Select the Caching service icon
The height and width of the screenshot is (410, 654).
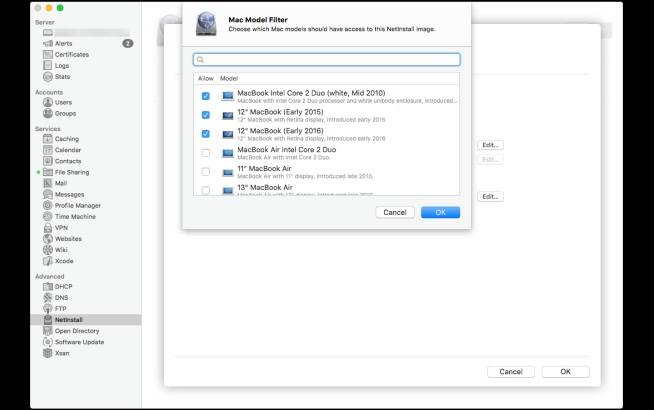tap(48, 139)
